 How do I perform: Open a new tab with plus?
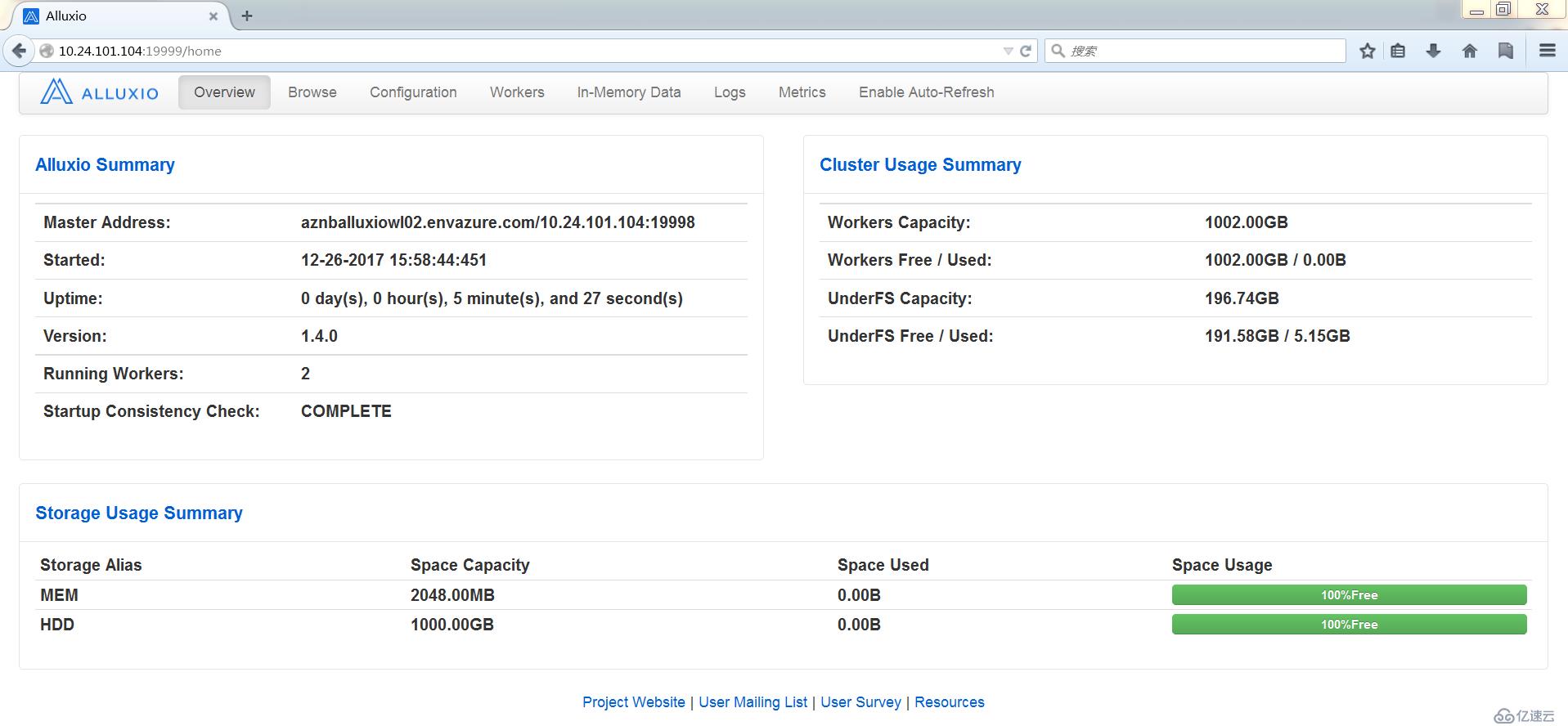pos(247,16)
